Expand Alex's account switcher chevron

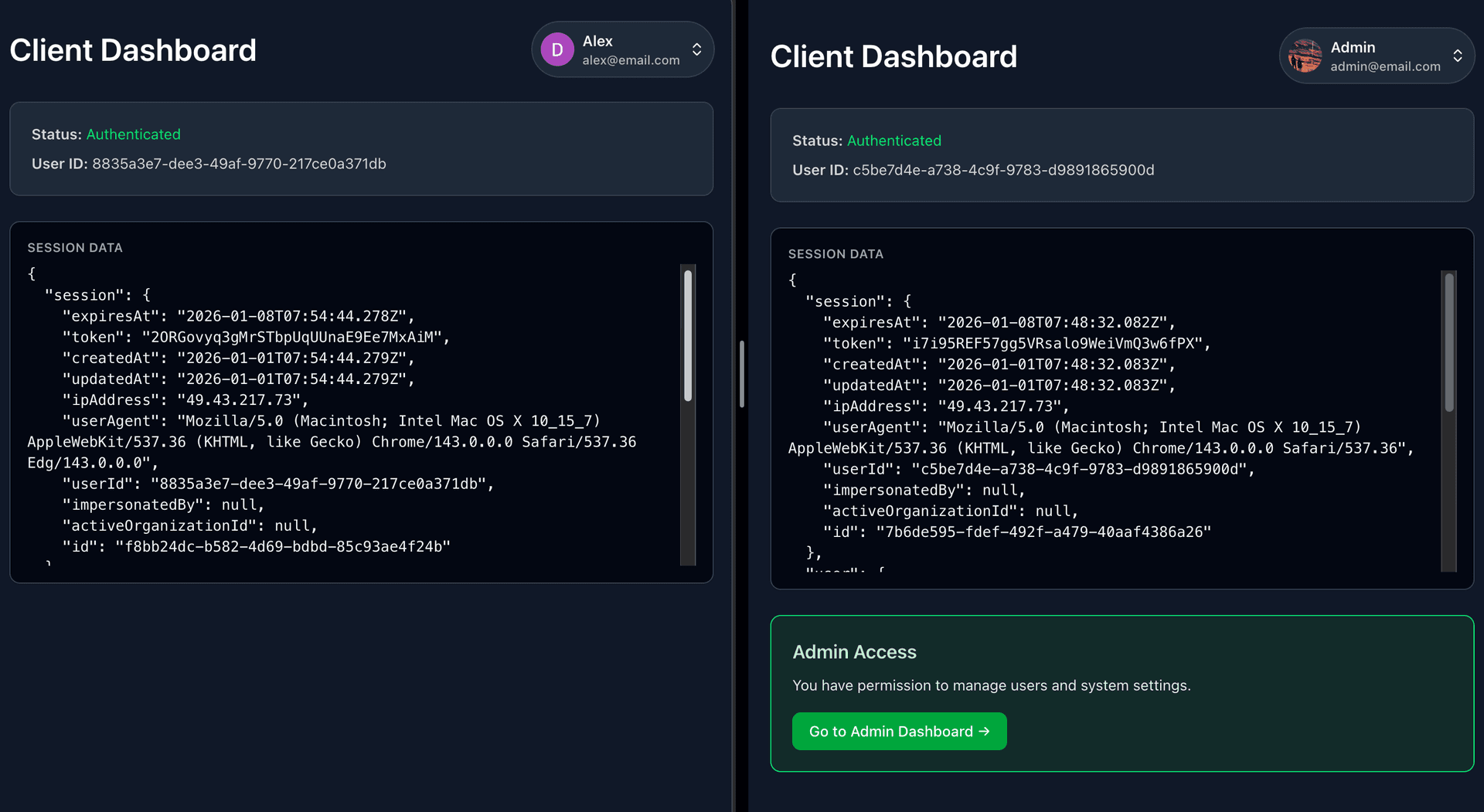[x=696, y=50]
